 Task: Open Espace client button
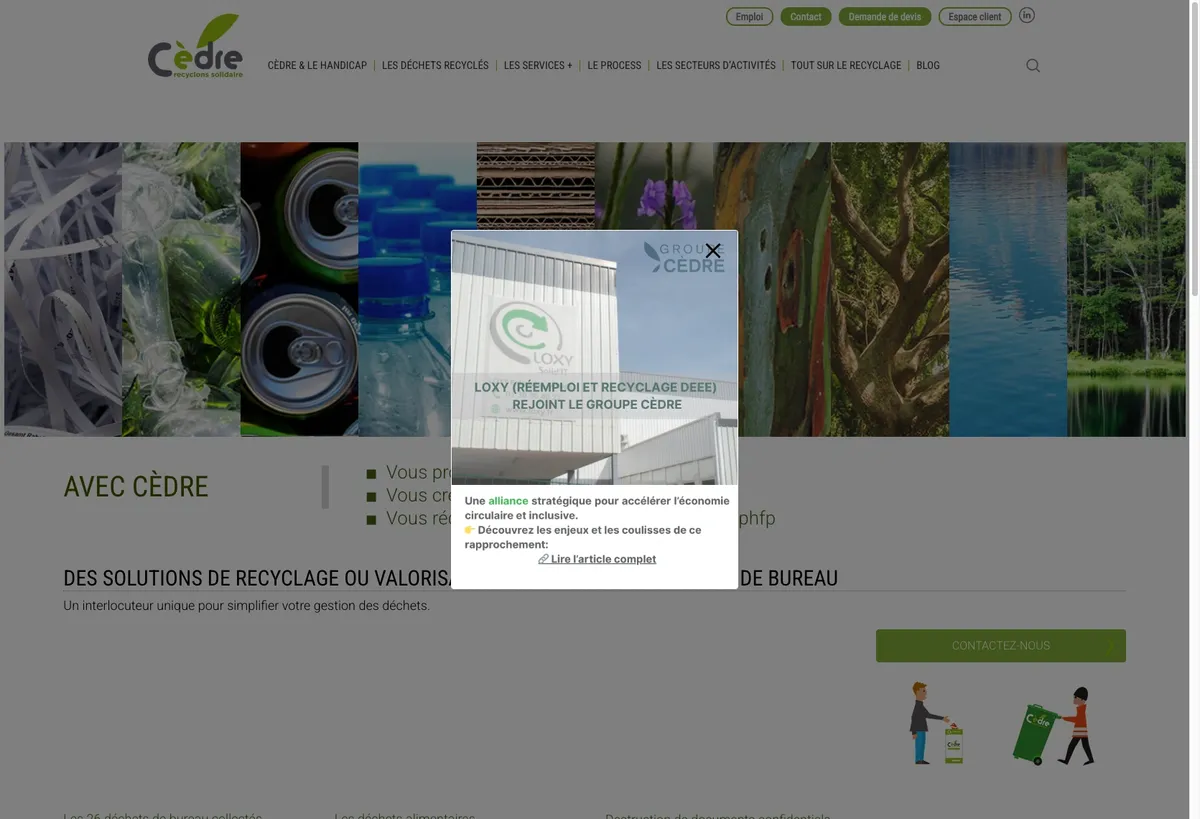[x=975, y=17]
